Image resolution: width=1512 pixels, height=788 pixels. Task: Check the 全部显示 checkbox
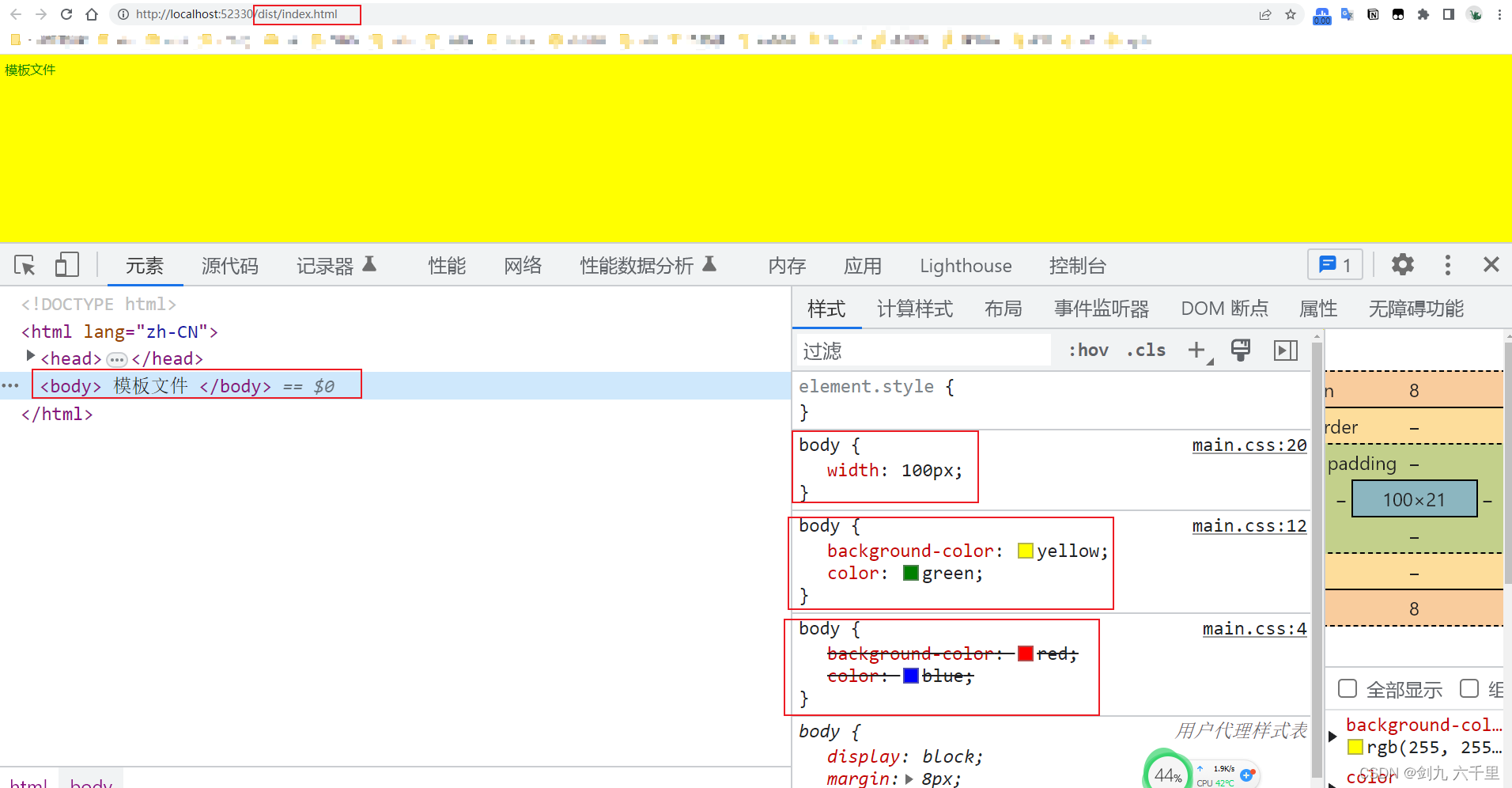tap(1348, 688)
